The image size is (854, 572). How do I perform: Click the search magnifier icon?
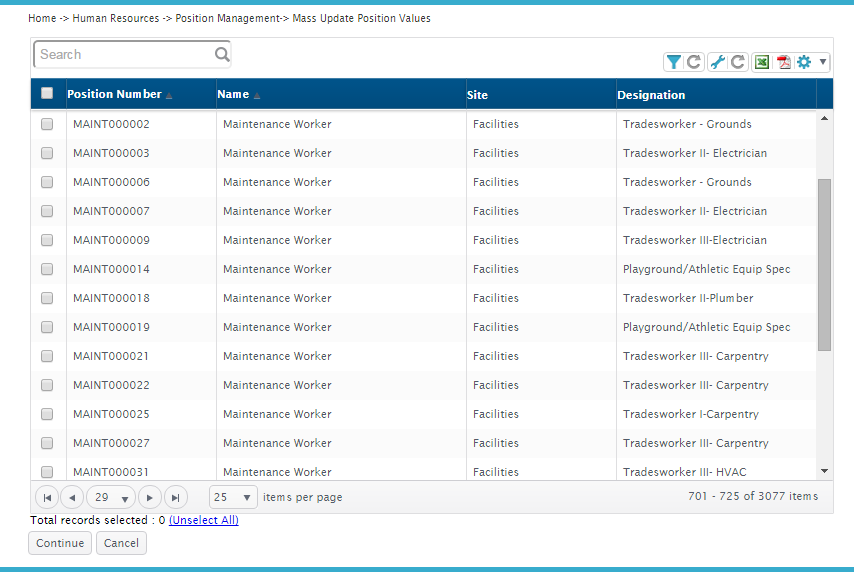[x=222, y=55]
